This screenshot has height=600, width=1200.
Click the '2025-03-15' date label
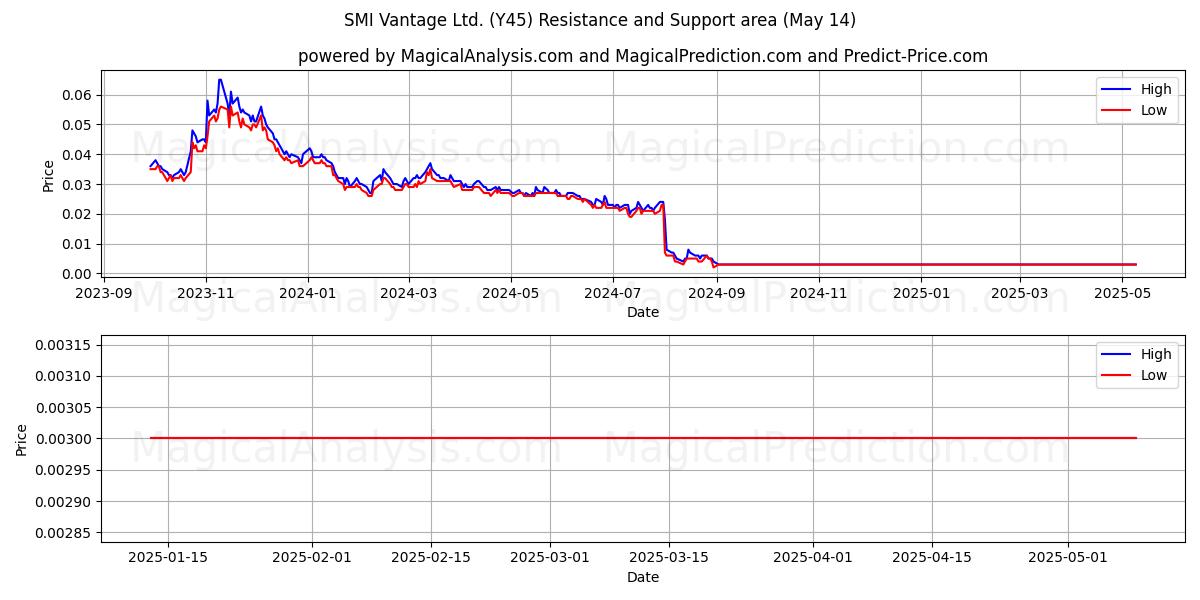671,558
